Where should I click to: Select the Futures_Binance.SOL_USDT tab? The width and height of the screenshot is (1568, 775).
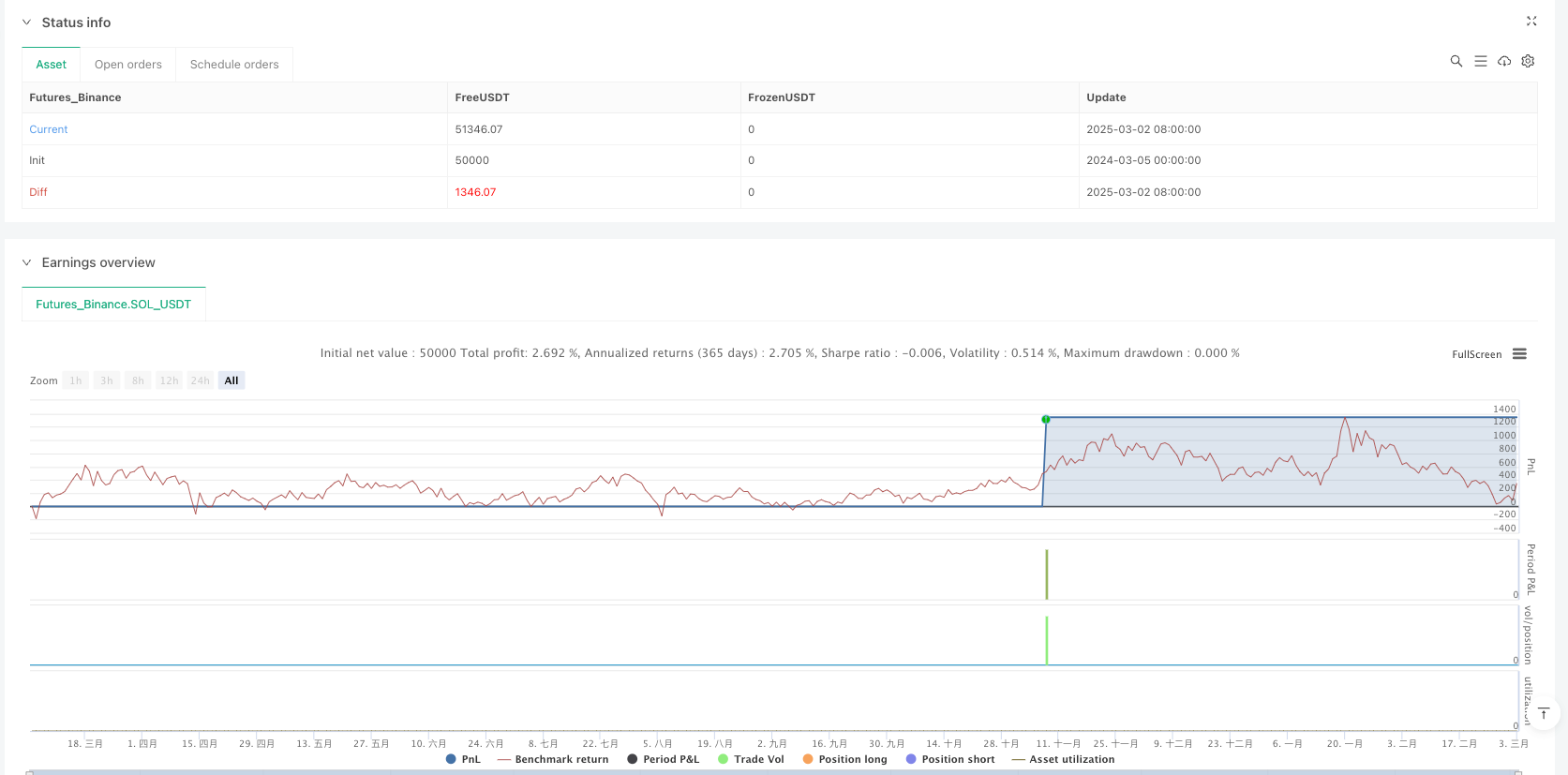(x=113, y=305)
